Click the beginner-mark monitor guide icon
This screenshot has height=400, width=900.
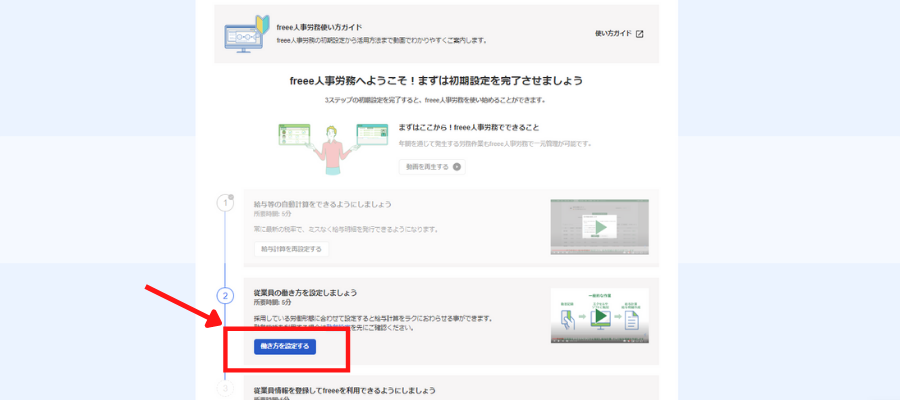[243, 34]
